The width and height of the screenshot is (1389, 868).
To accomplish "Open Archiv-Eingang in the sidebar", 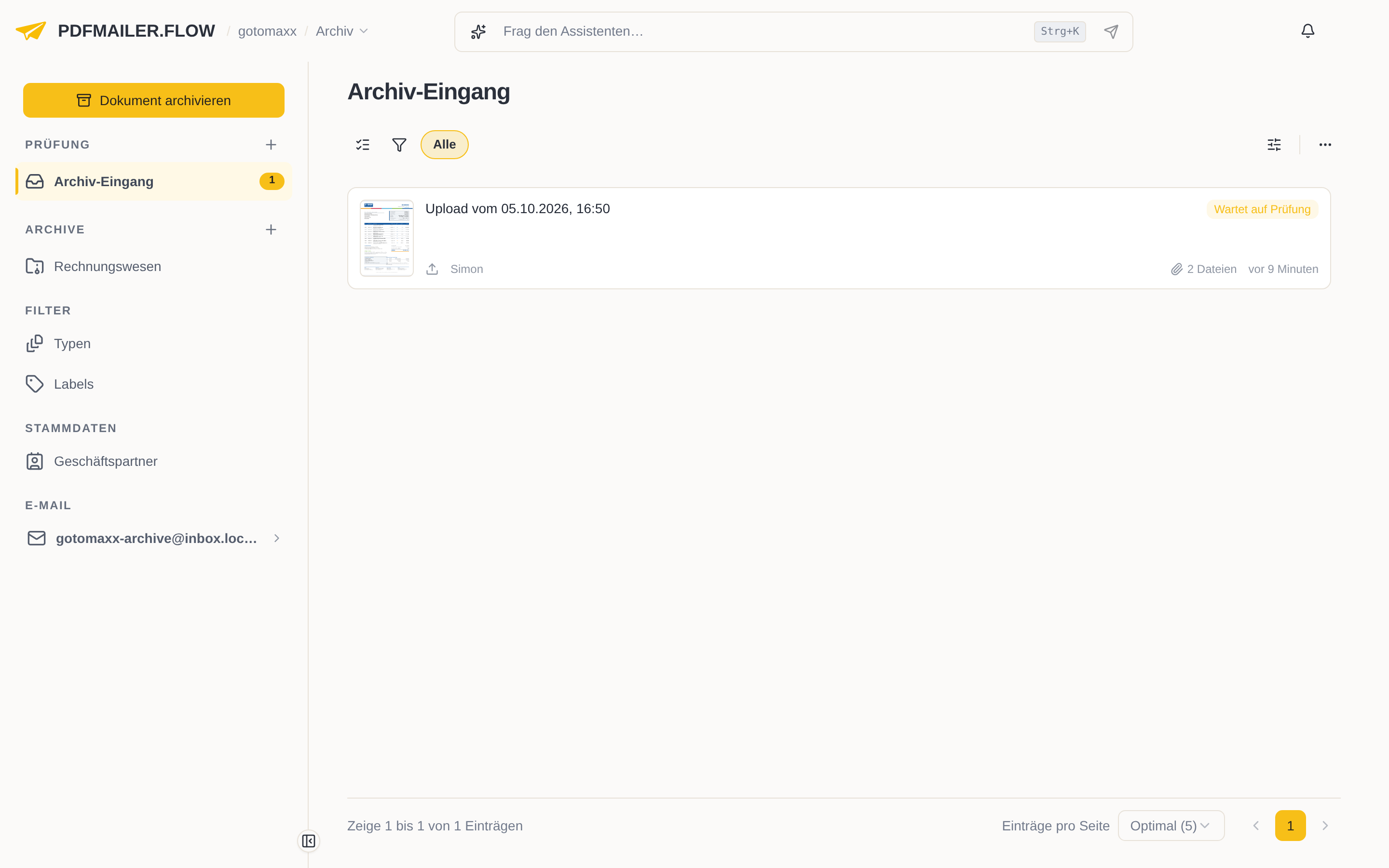I will [x=154, y=181].
